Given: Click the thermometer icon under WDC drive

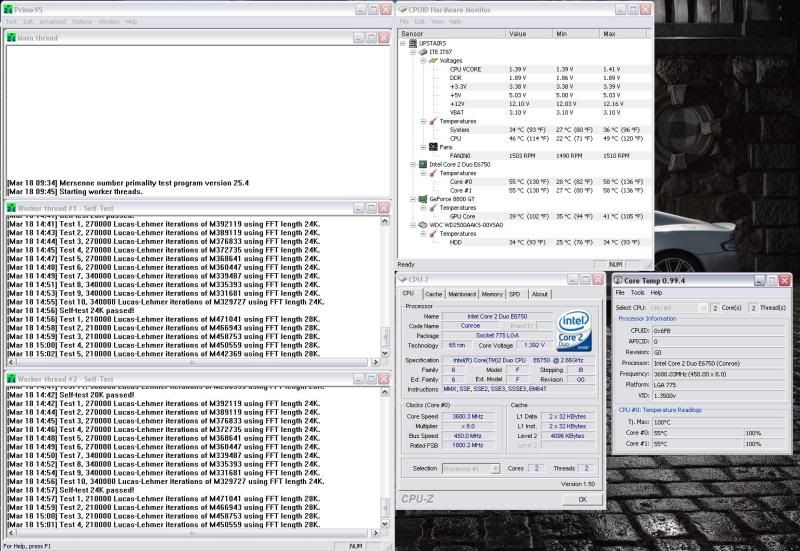Looking at the screenshot, I should (x=433, y=234).
